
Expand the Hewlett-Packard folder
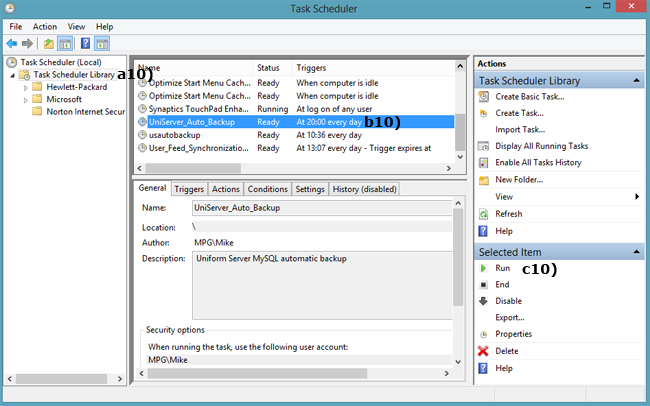tap(26, 87)
